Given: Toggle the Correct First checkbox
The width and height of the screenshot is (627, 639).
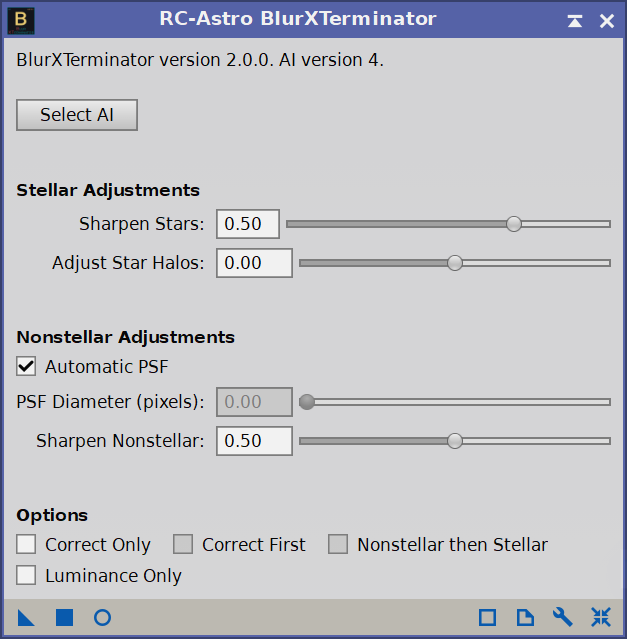Looking at the screenshot, I should [183, 545].
